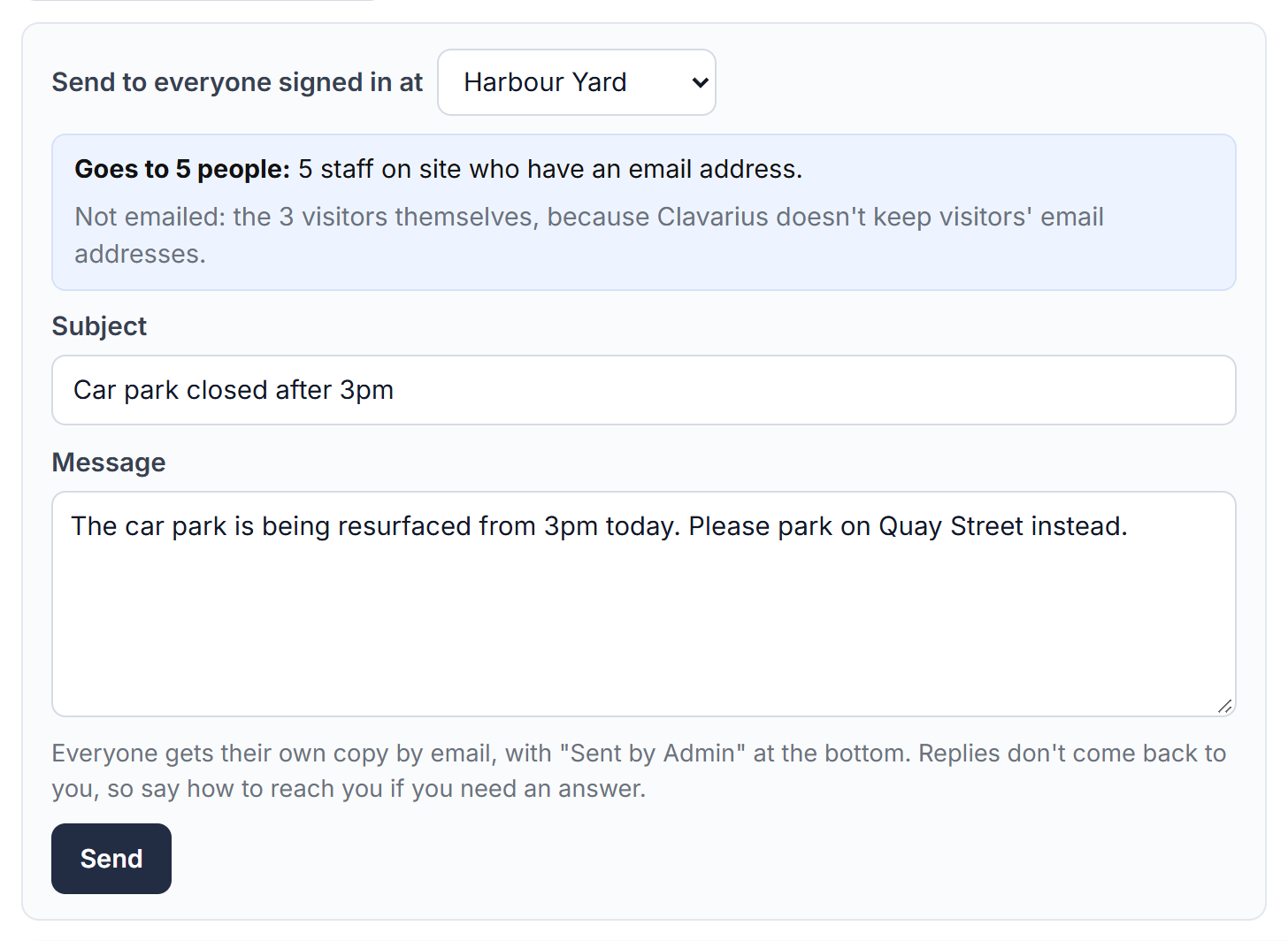Click the 'Send to everyone signed in at' label
The image size is (1288, 941).
pos(237,82)
